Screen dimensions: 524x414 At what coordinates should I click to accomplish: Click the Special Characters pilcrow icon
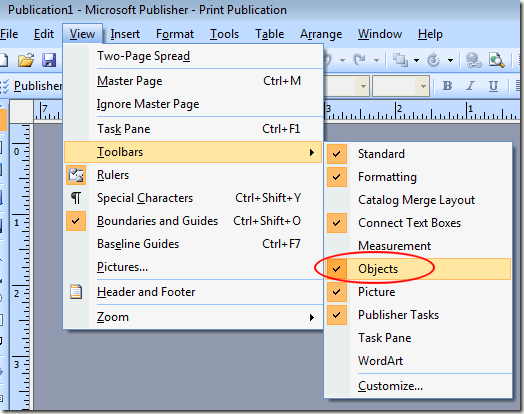[x=76, y=198]
